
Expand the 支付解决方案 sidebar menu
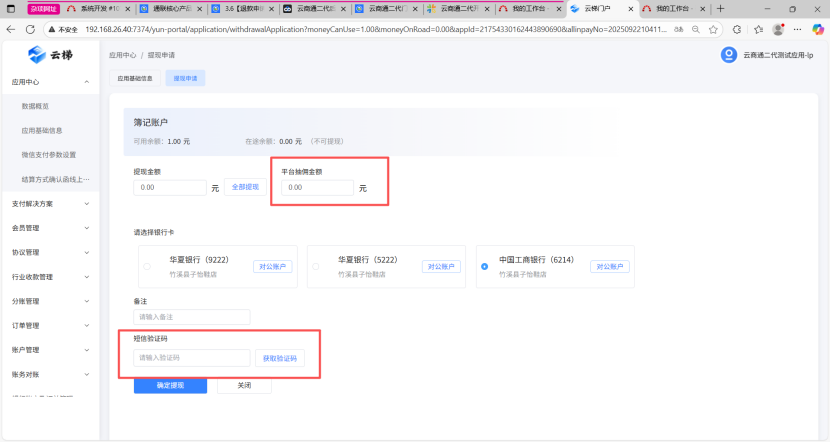tap(87, 203)
